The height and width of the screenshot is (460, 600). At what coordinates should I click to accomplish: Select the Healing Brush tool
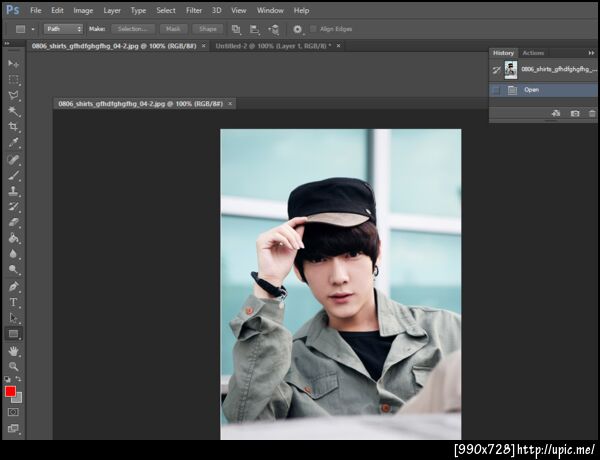coord(13,159)
